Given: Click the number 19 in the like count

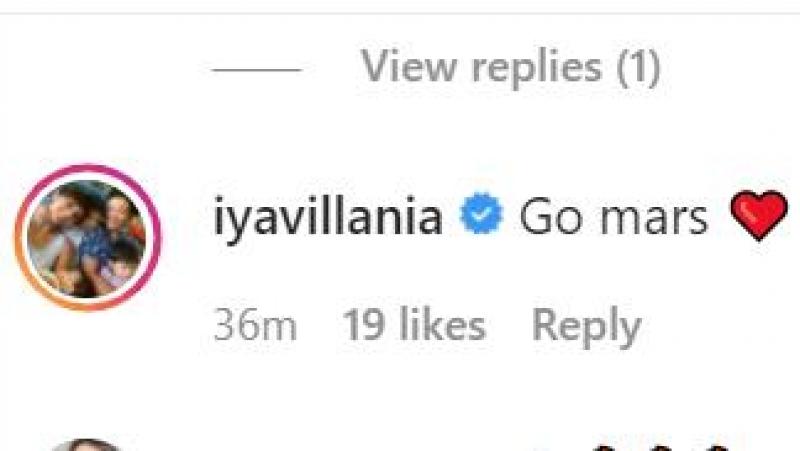Looking at the screenshot, I should click(364, 324).
